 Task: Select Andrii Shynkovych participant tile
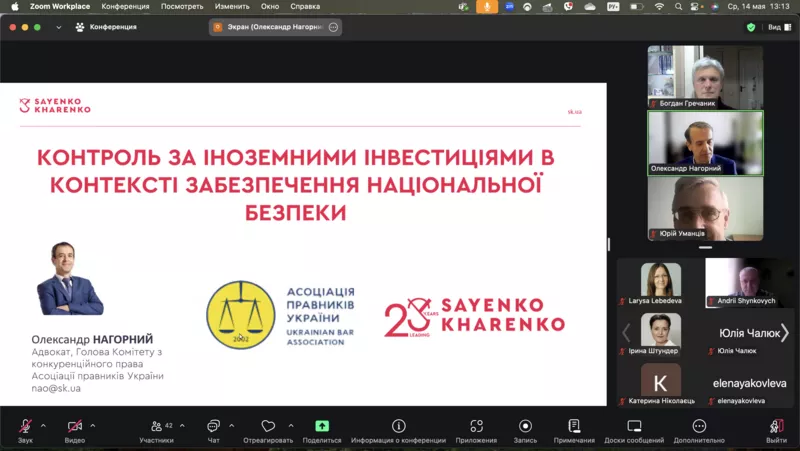point(749,283)
